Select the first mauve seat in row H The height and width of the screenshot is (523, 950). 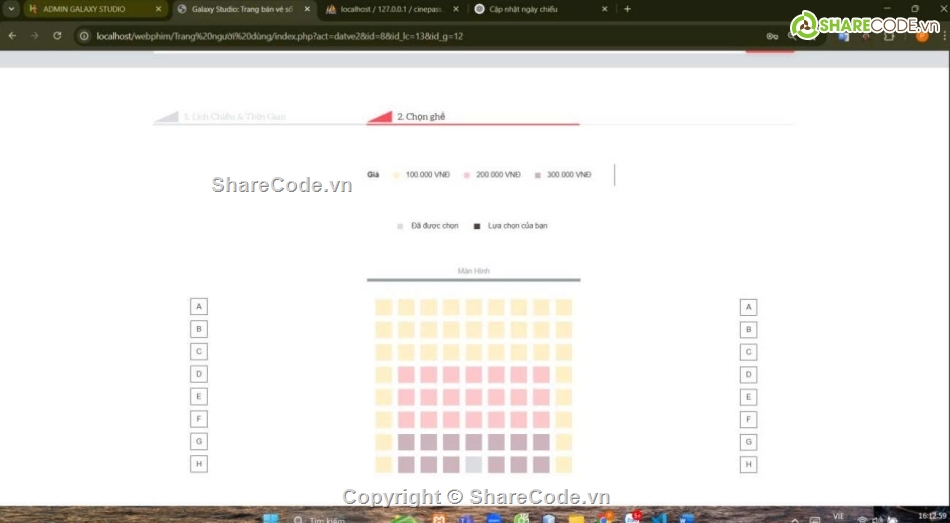pyautogui.click(x=406, y=464)
